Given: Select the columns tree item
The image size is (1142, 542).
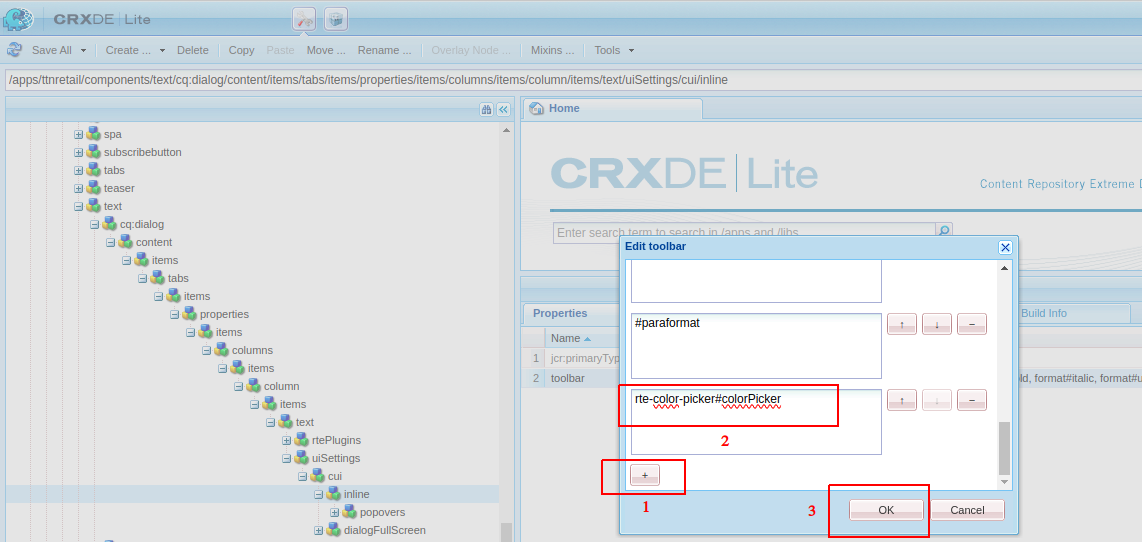Looking at the screenshot, I should [252, 350].
